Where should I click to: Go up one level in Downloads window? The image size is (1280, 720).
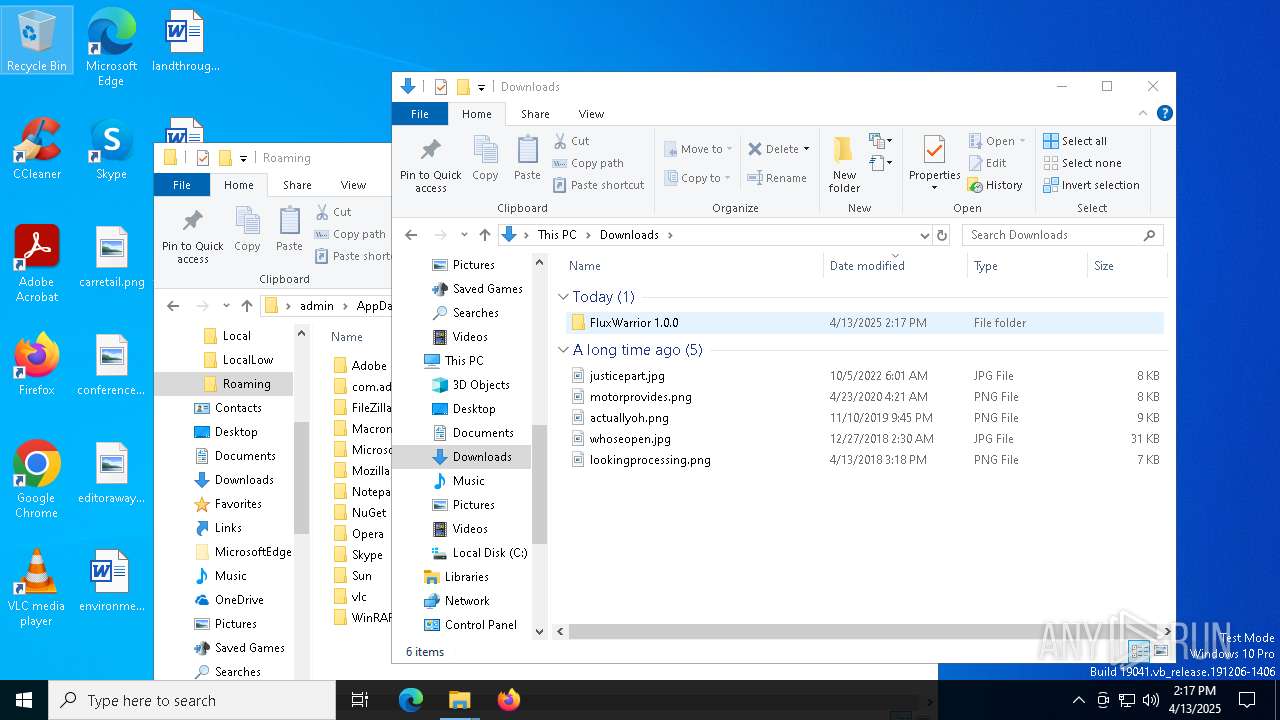click(x=485, y=235)
